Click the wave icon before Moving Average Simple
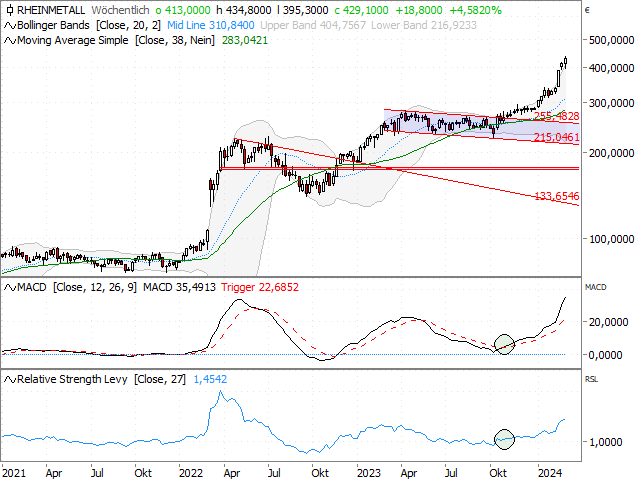This screenshot has height=480, width=640. pos(10,41)
